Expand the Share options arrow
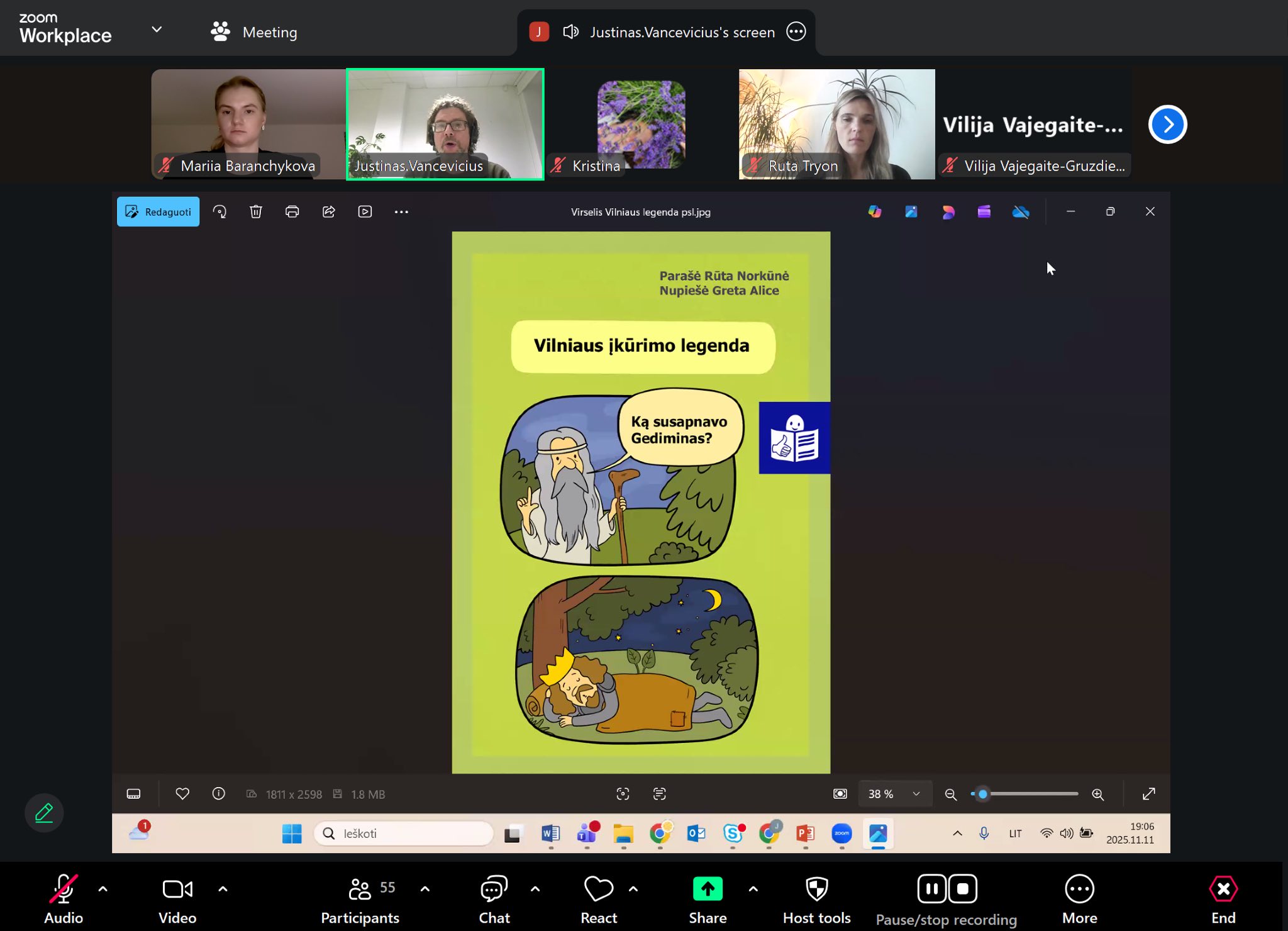The width and height of the screenshot is (1288, 931). tap(753, 889)
